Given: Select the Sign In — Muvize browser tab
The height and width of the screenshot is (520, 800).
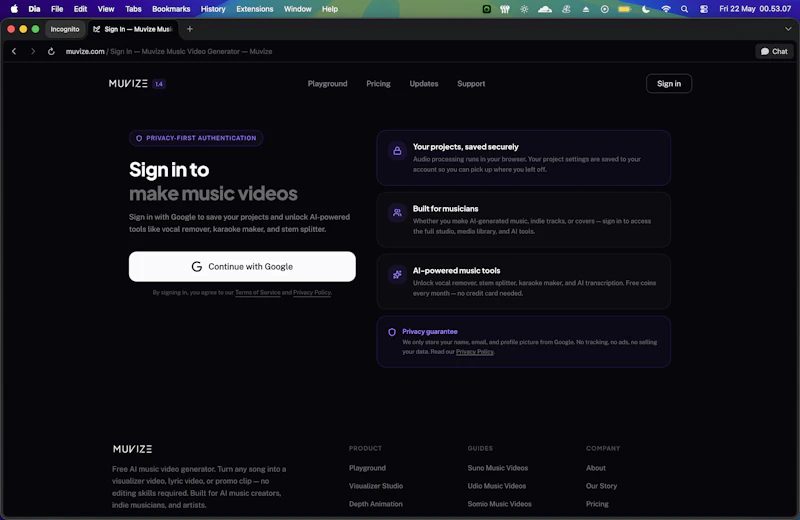Looking at the screenshot, I should coord(134,29).
